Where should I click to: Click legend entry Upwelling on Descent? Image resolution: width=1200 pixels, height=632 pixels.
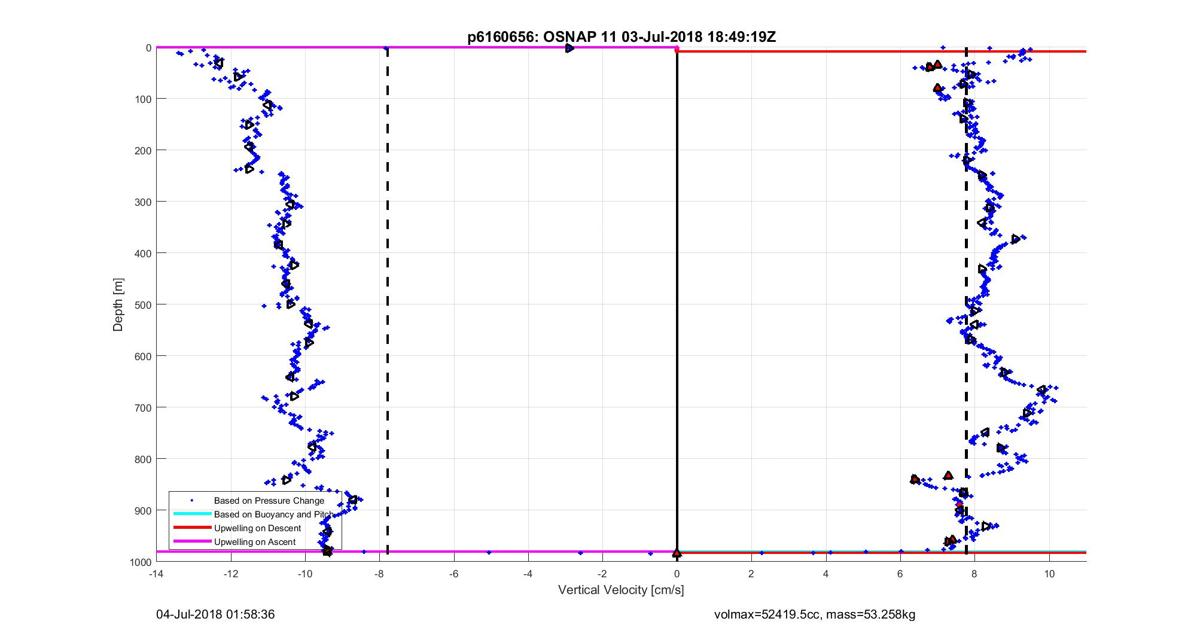pos(259,528)
